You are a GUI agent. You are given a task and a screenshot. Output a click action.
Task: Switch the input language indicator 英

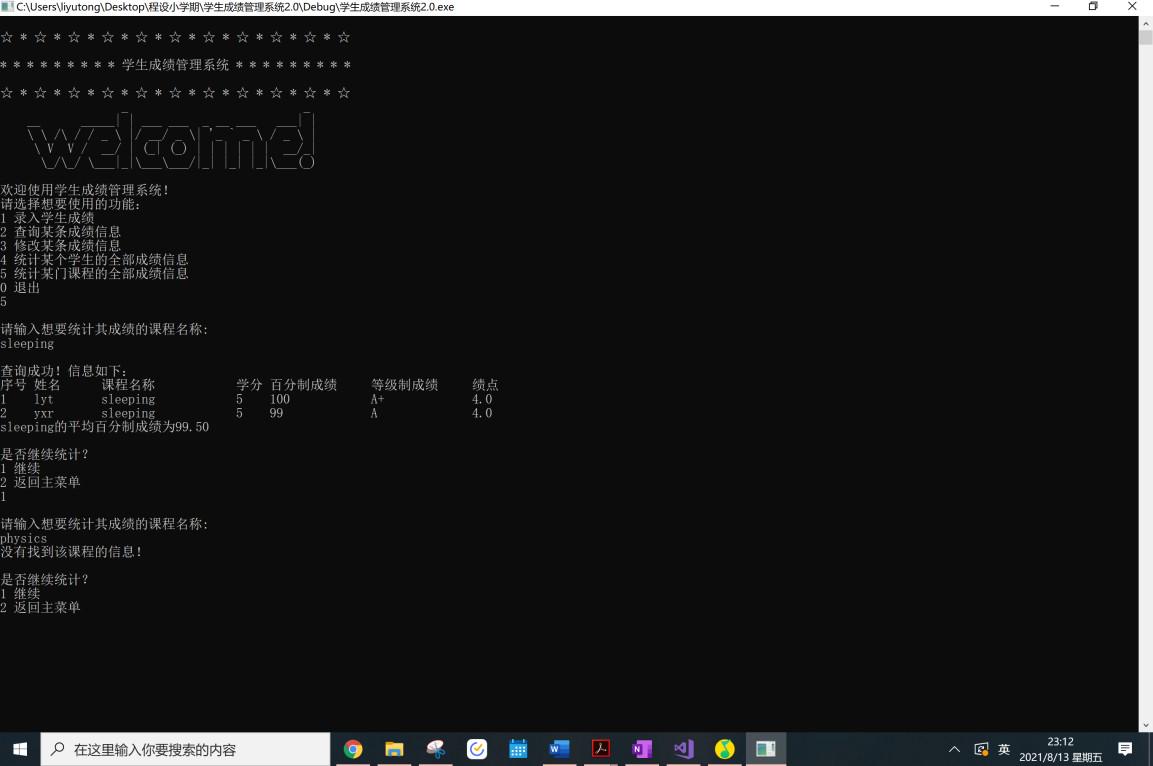1004,749
